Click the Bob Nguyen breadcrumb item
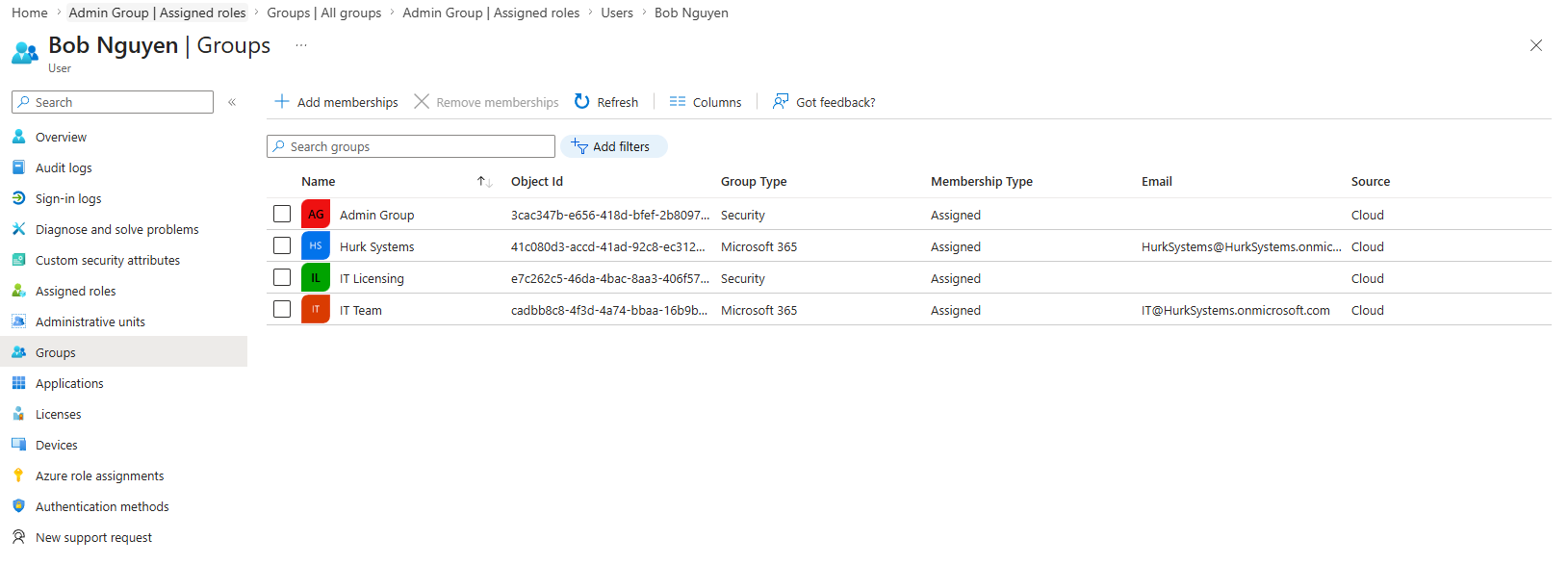The image size is (1568, 565). pos(691,13)
